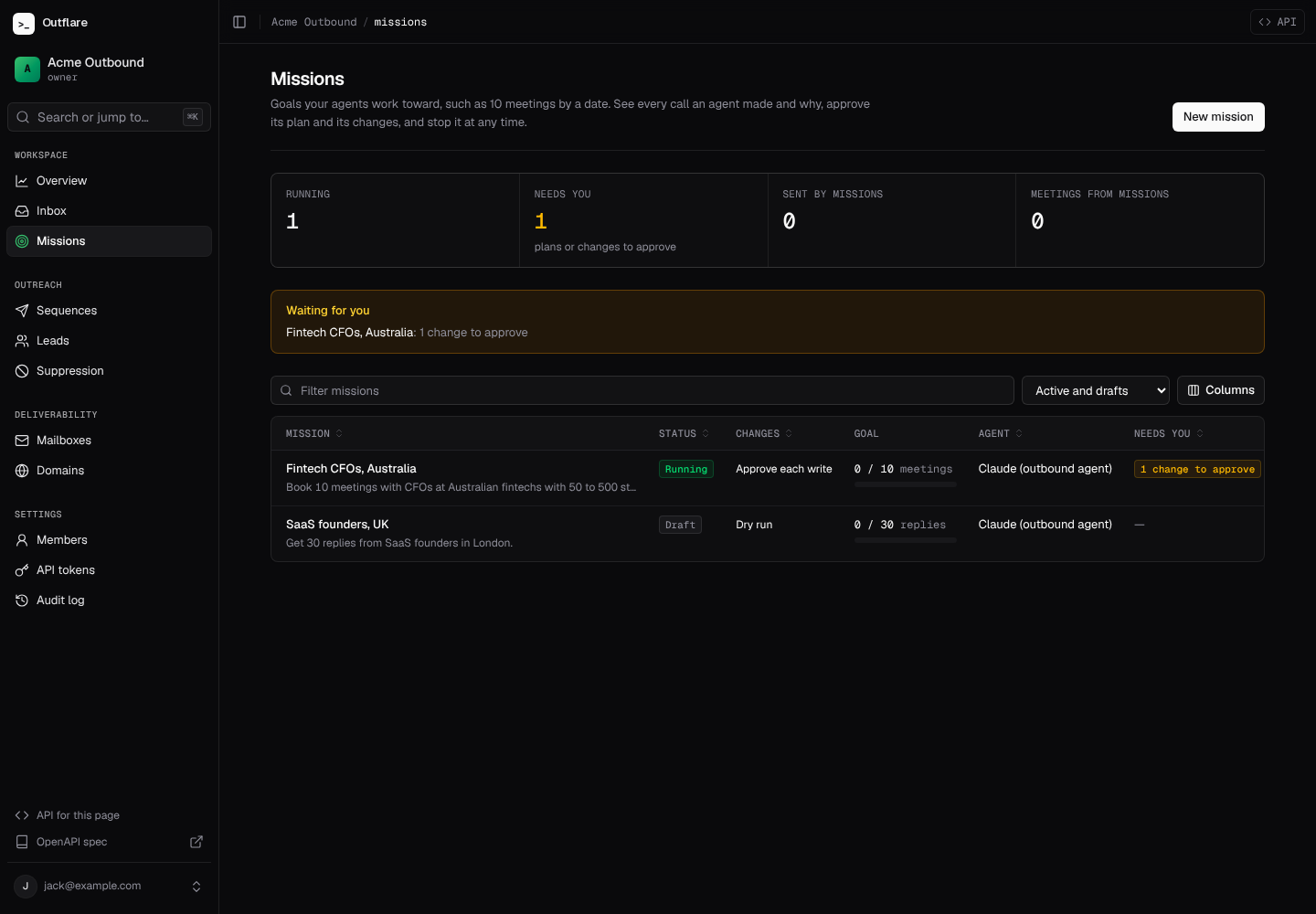Click the Leads people icon
Viewport: 1316px width, 914px height.
pyautogui.click(x=22, y=341)
